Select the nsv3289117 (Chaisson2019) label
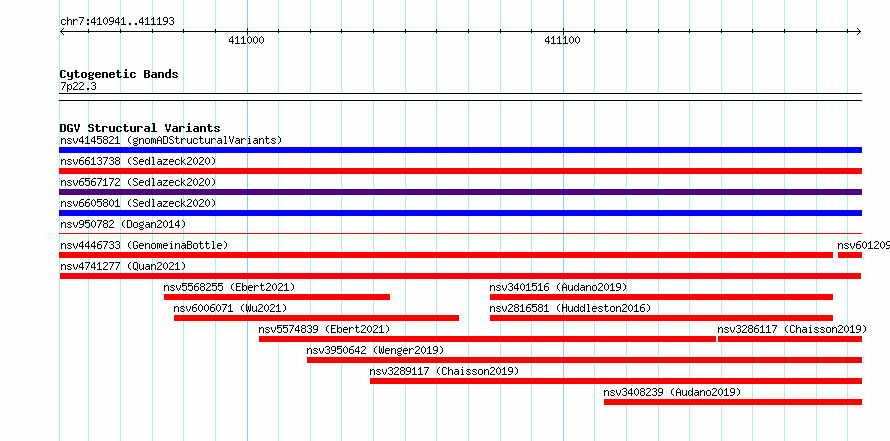This screenshot has height=441, width=890. [444, 371]
